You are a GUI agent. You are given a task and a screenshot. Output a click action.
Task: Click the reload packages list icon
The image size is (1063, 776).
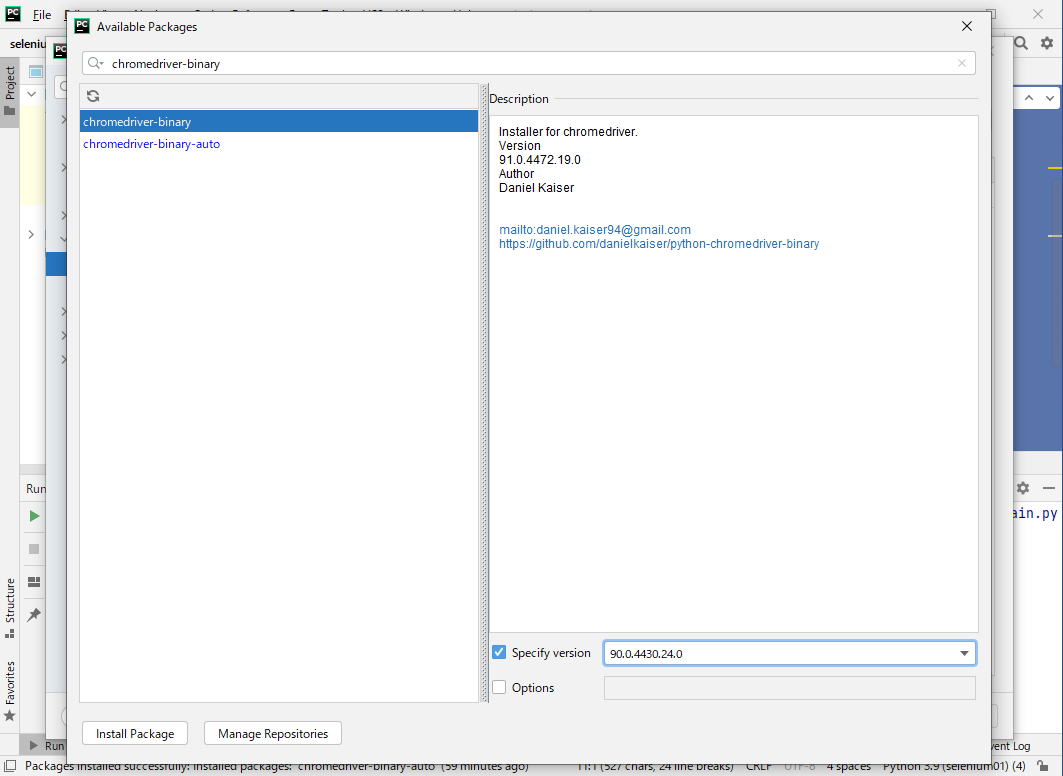coord(93,96)
